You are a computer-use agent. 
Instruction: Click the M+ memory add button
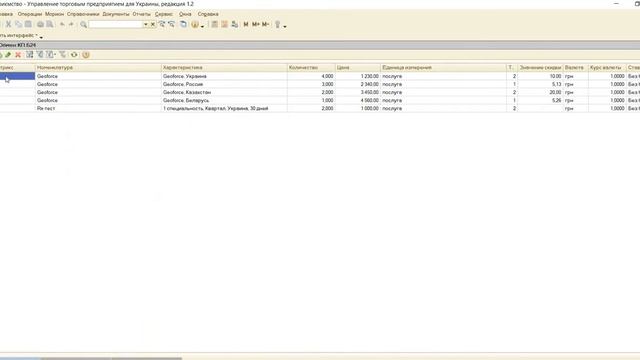pyautogui.click(x=256, y=24)
